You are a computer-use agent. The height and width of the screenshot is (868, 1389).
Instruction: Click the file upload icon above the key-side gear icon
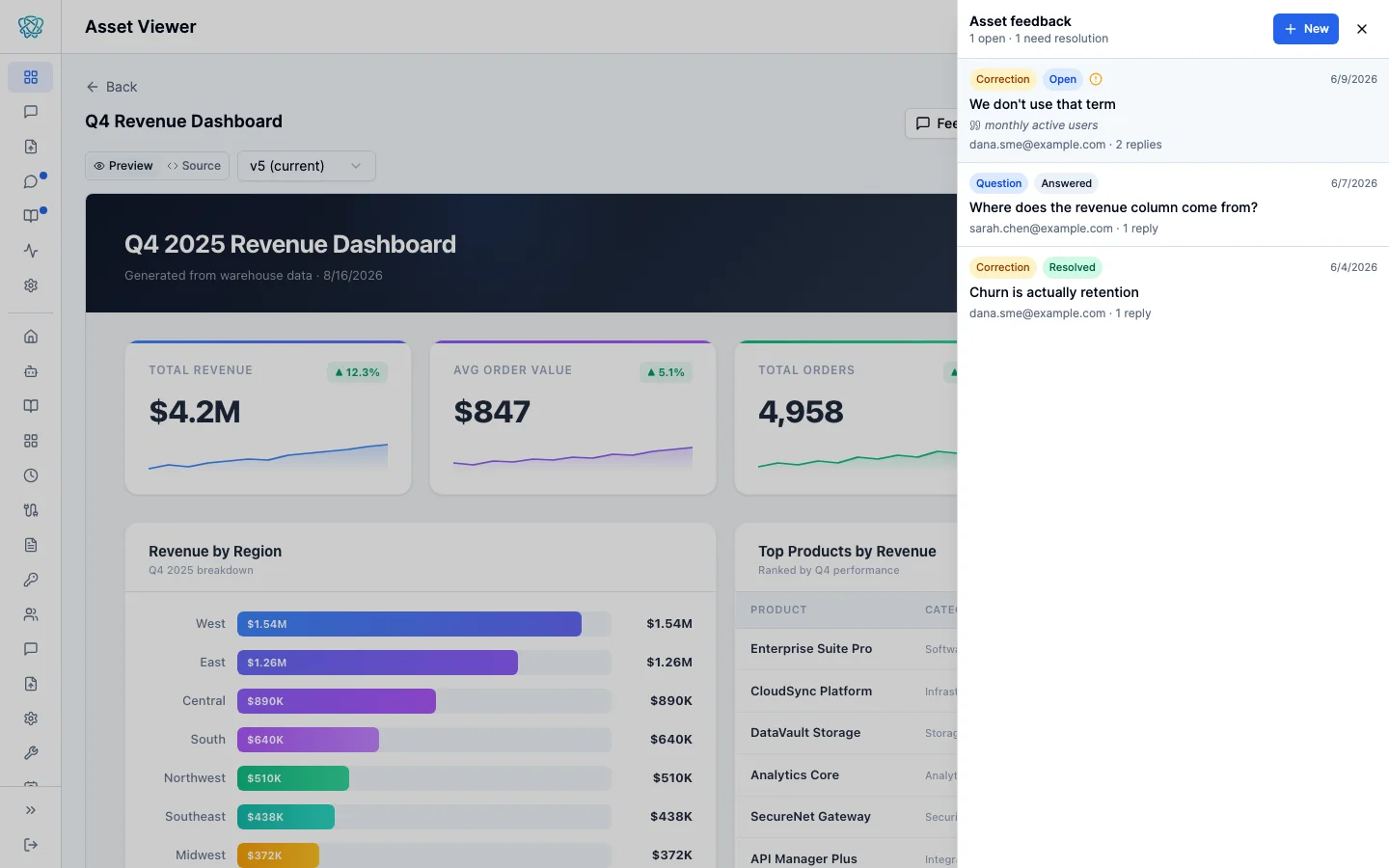pos(31,684)
